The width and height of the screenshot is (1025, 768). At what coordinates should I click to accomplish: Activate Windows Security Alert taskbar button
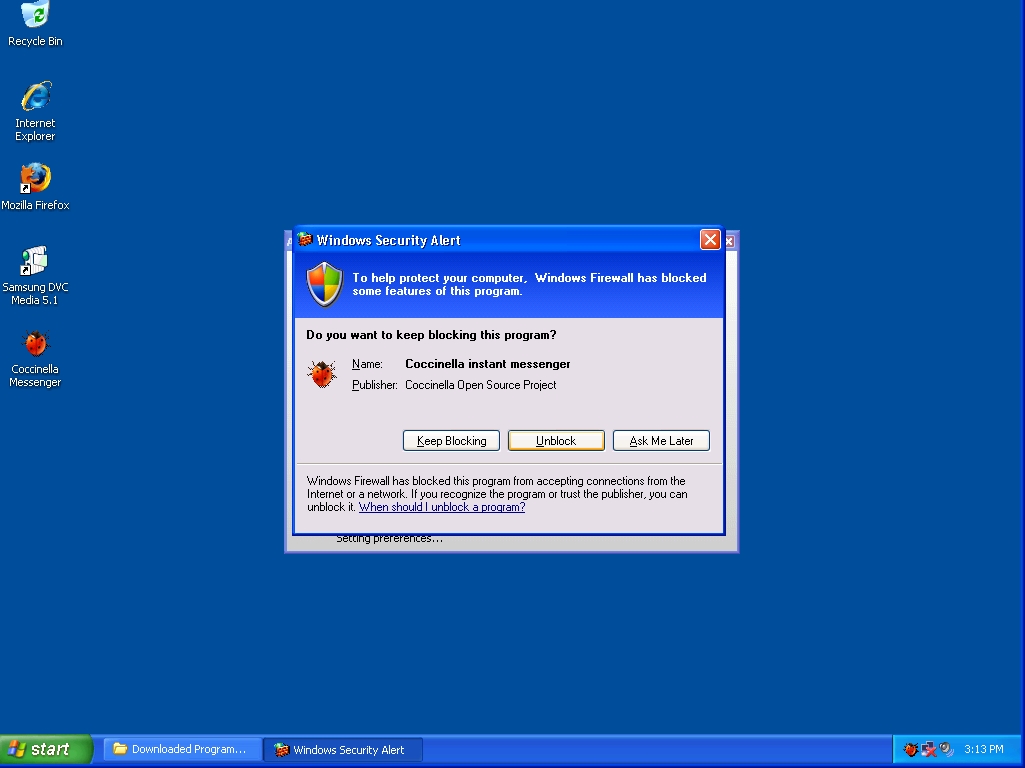click(x=343, y=750)
